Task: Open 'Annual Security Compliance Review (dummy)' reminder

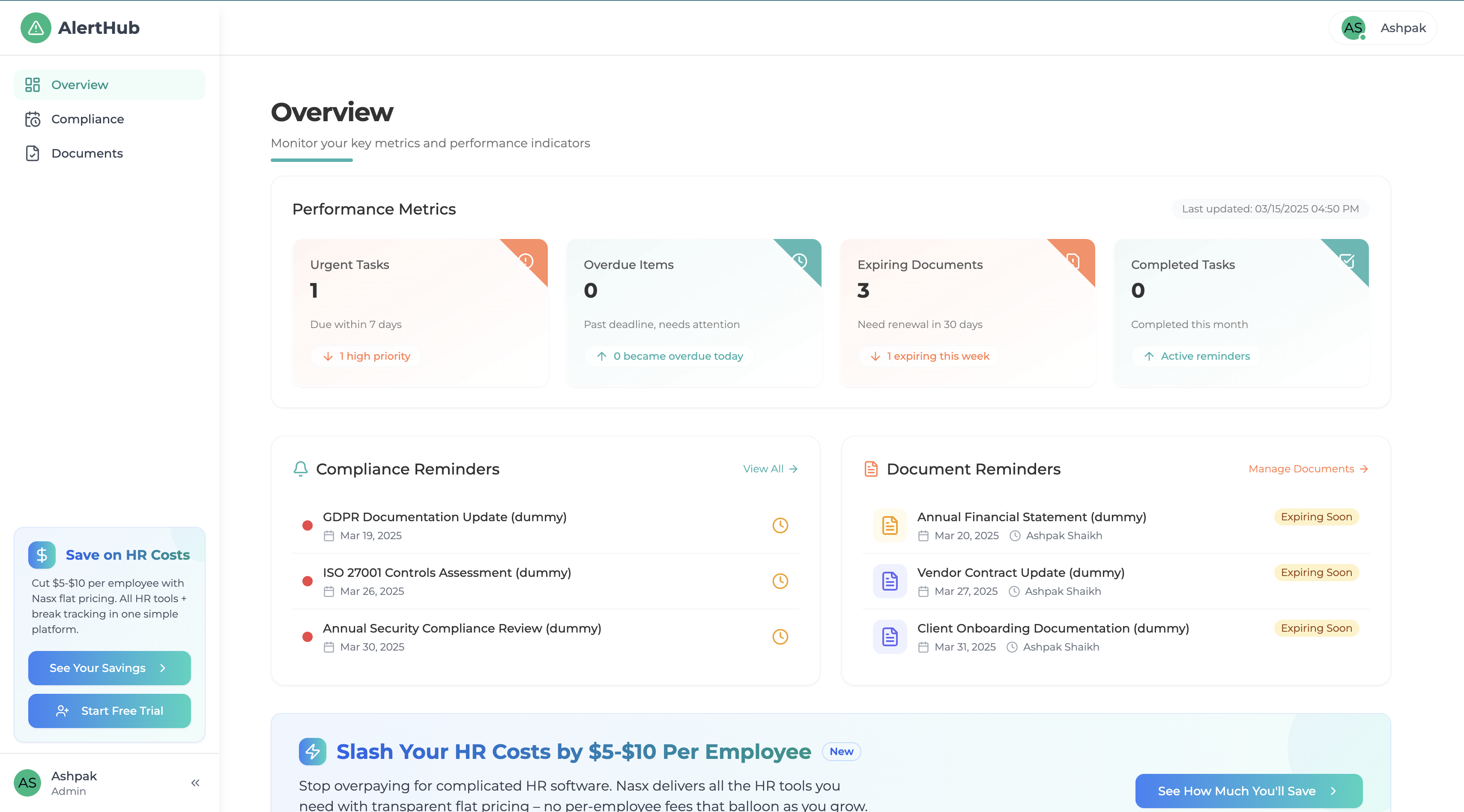Action: click(546, 637)
